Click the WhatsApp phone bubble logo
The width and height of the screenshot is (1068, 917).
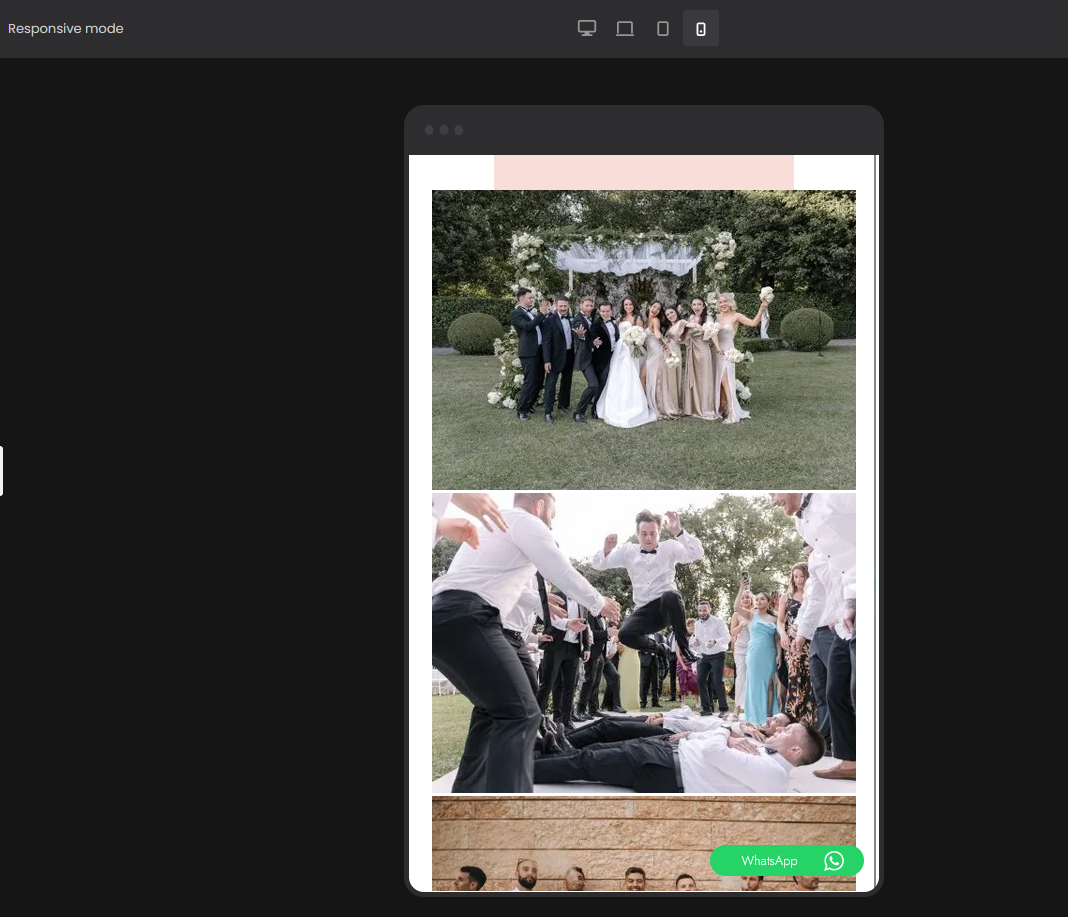pos(834,861)
